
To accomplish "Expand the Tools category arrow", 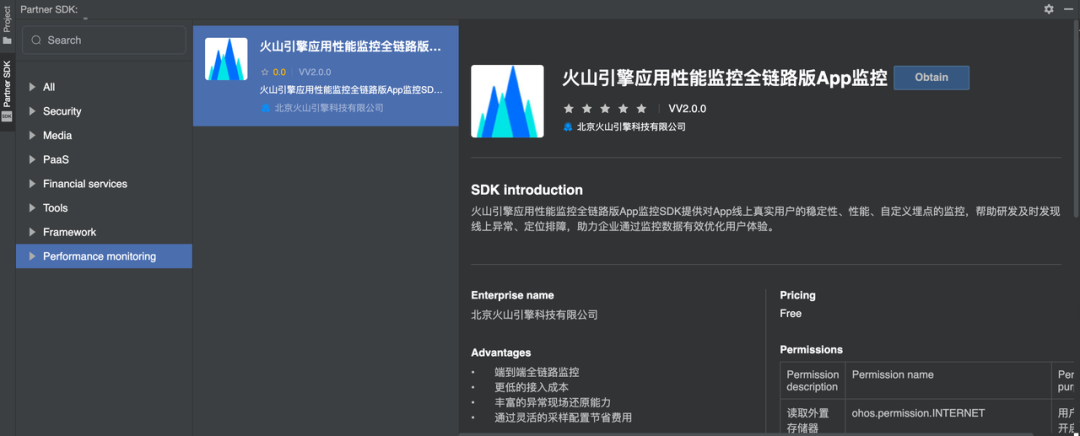I will tap(32, 208).
